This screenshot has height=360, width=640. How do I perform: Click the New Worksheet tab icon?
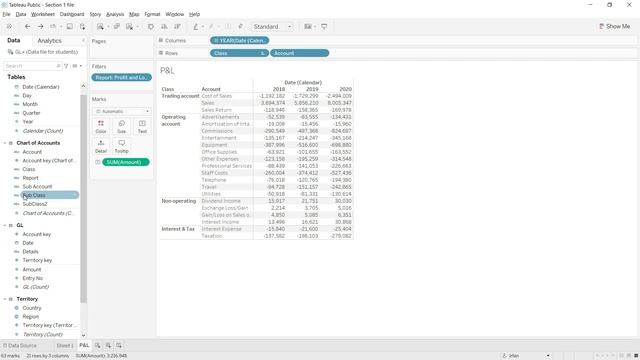pos(98,345)
